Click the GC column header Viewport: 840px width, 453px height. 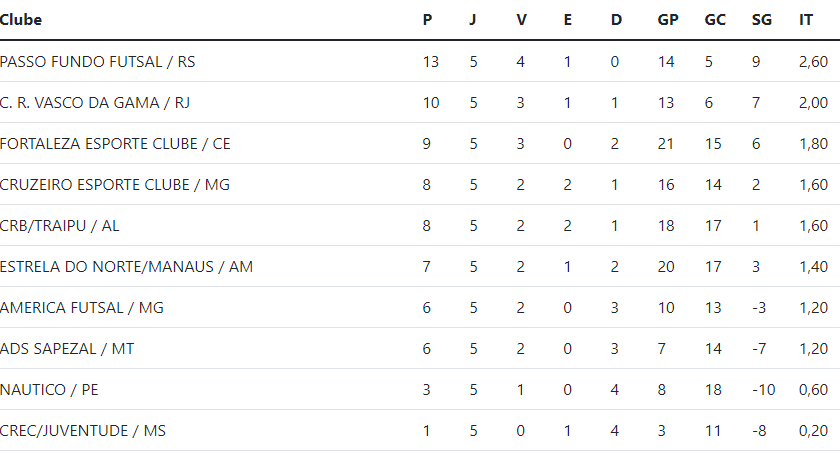(x=715, y=20)
